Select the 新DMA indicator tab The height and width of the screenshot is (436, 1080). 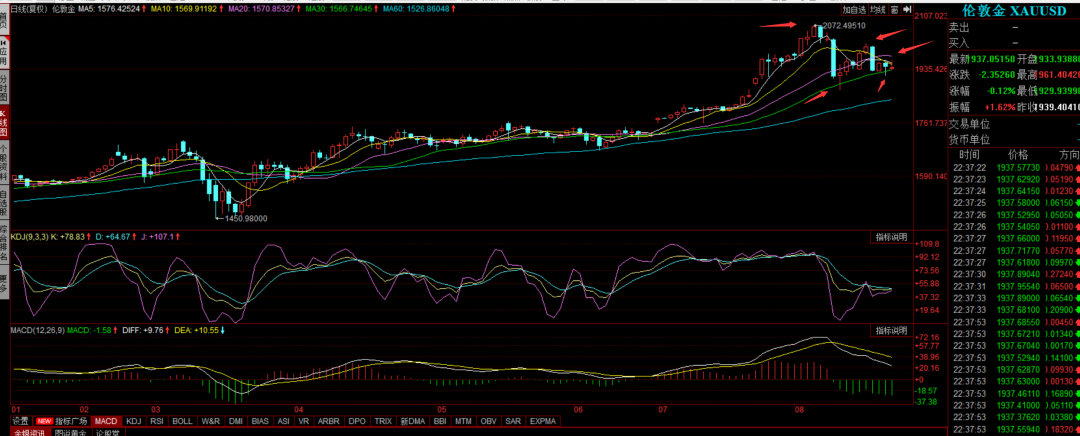(412, 422)
